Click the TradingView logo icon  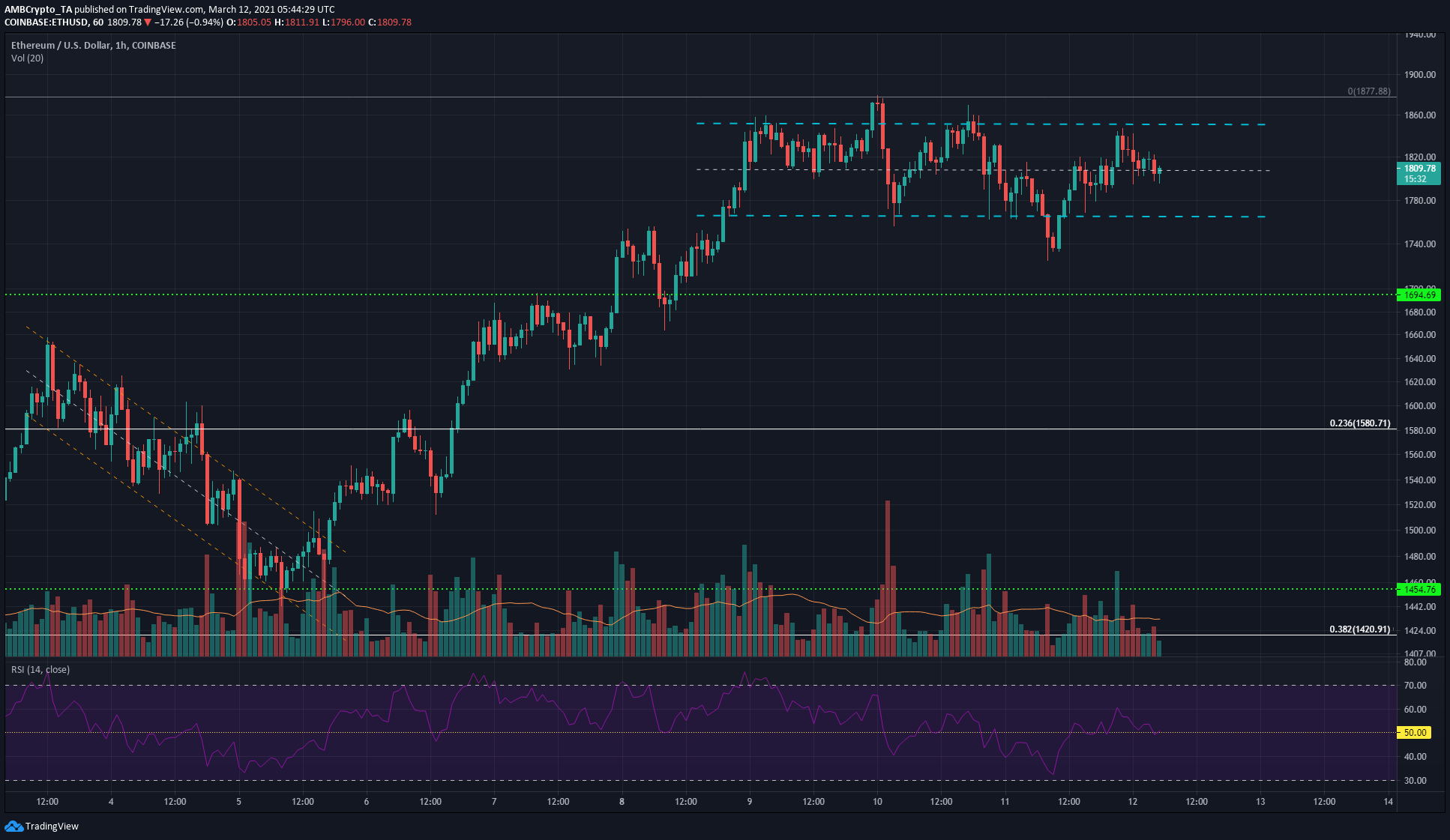click(x=13, y=826)
